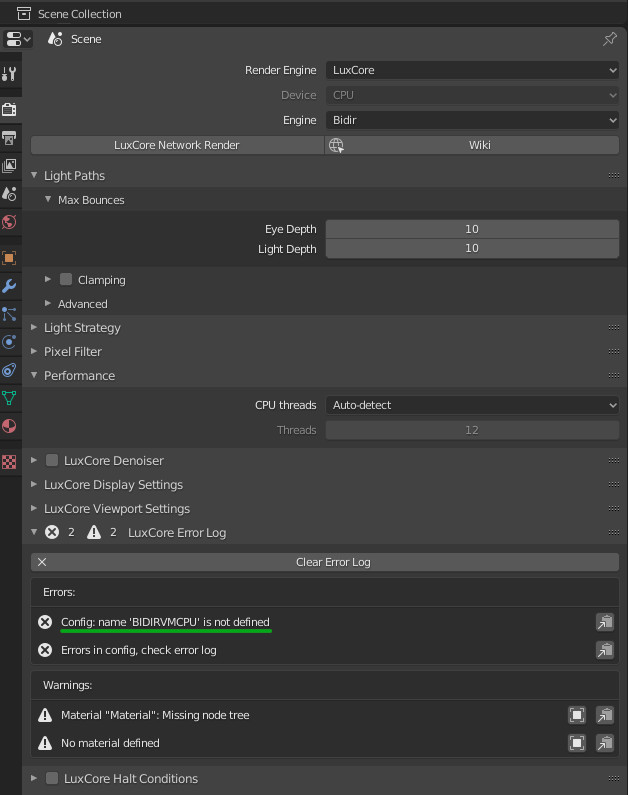Click the LuxCore Network Render button
The width and height of the screenshot is (628, 795).
click(177, 145)
